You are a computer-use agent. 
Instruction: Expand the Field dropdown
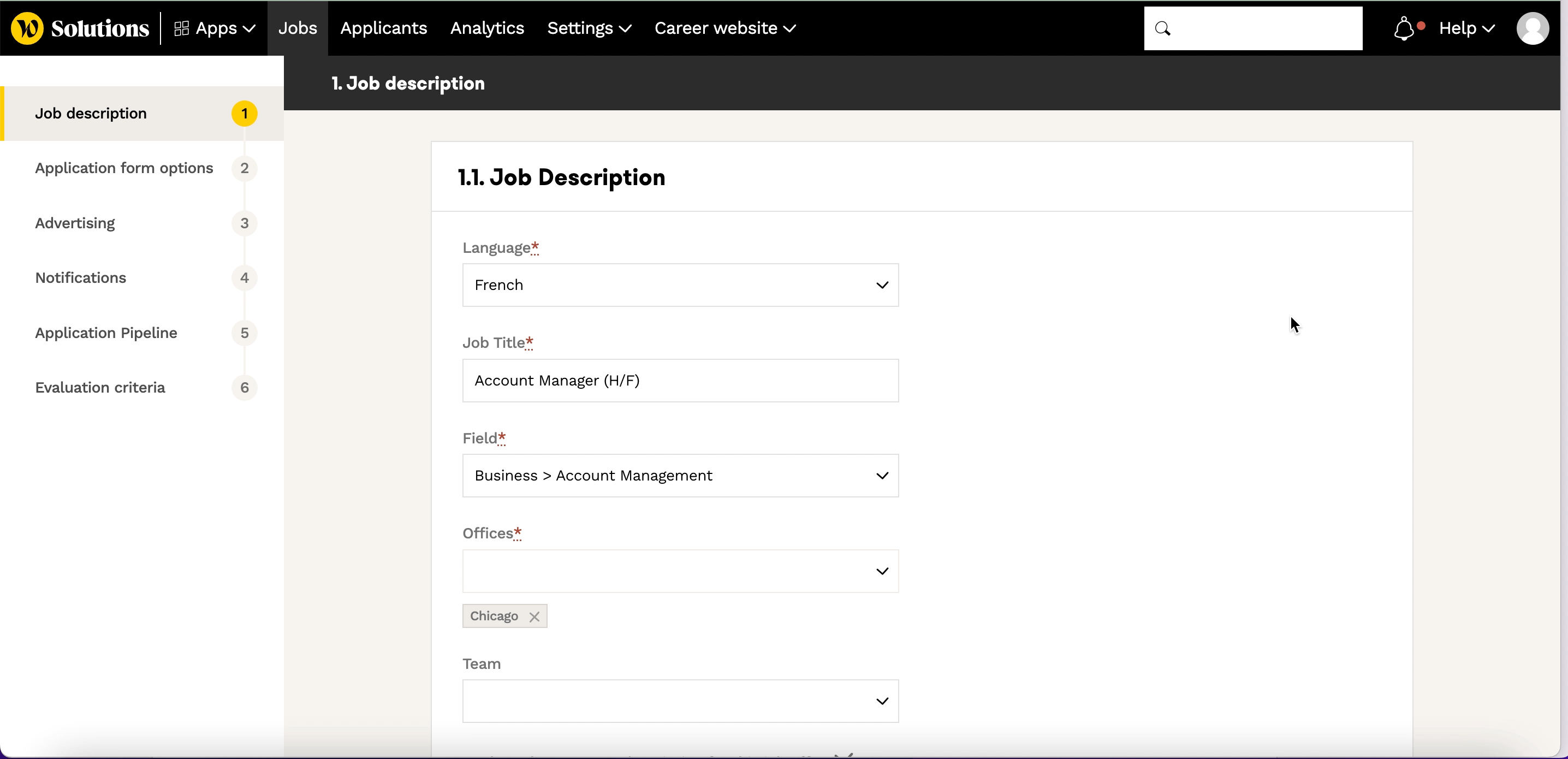[x=680, y=476]
